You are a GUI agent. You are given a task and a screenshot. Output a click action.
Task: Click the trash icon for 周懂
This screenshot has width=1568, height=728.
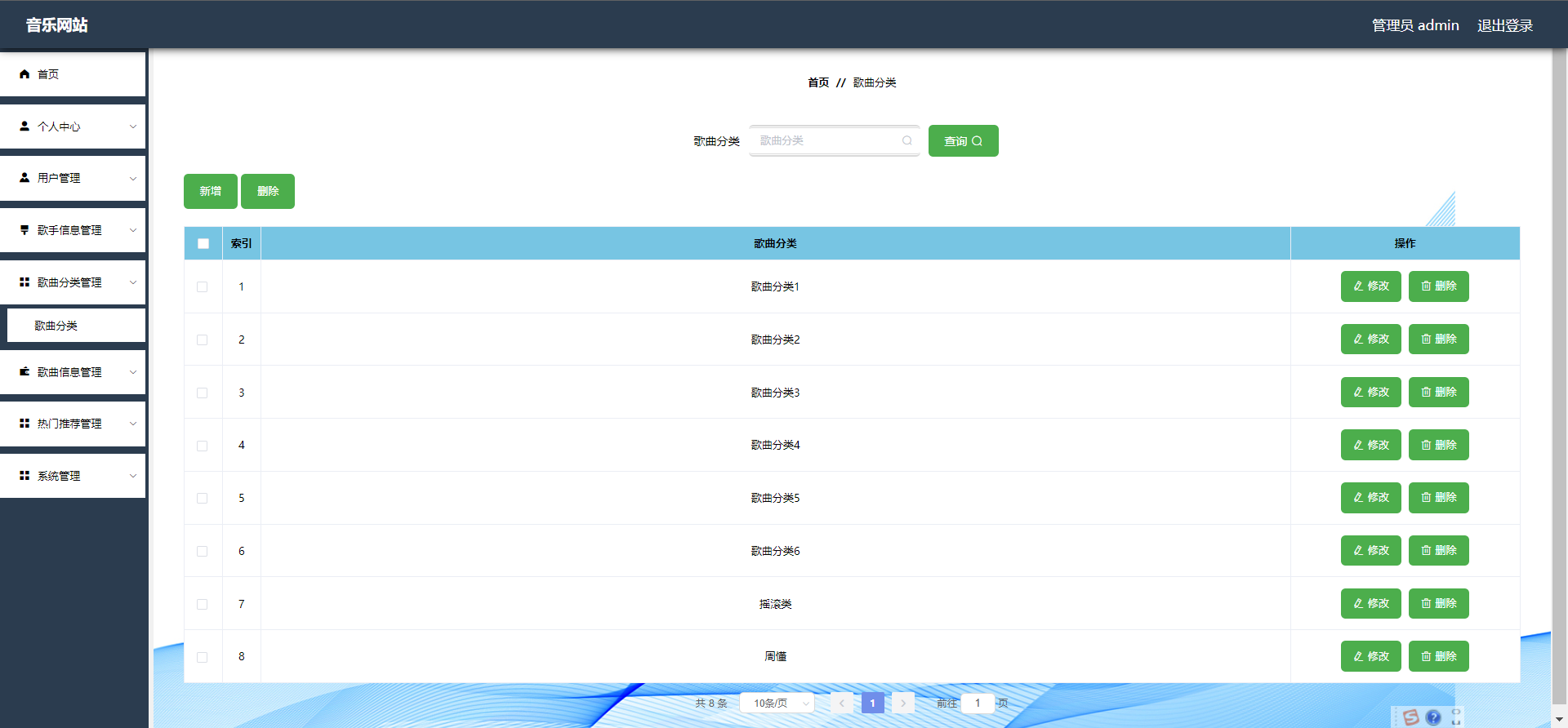[x=1426, y=657]
